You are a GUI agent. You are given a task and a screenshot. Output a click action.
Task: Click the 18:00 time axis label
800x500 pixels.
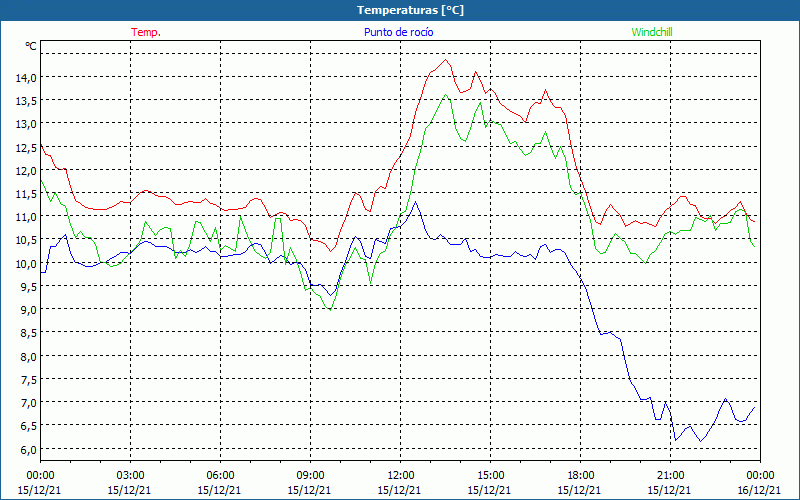pos(580,476)
